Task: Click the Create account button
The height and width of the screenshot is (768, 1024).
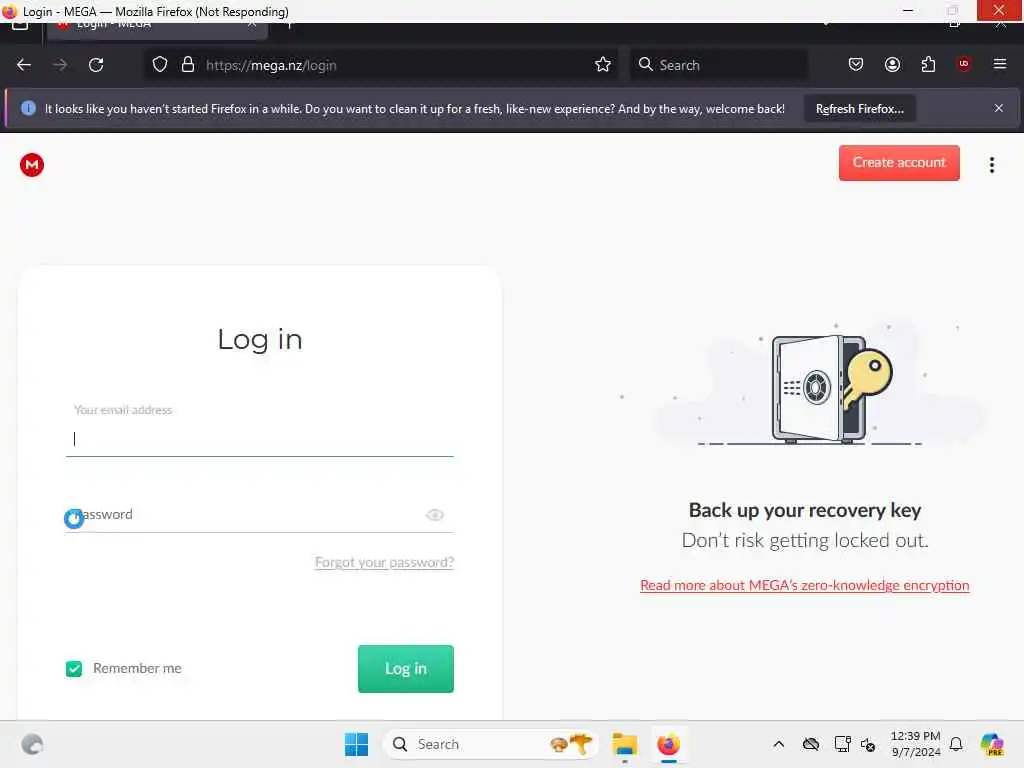Action: (x=899, y=163)
